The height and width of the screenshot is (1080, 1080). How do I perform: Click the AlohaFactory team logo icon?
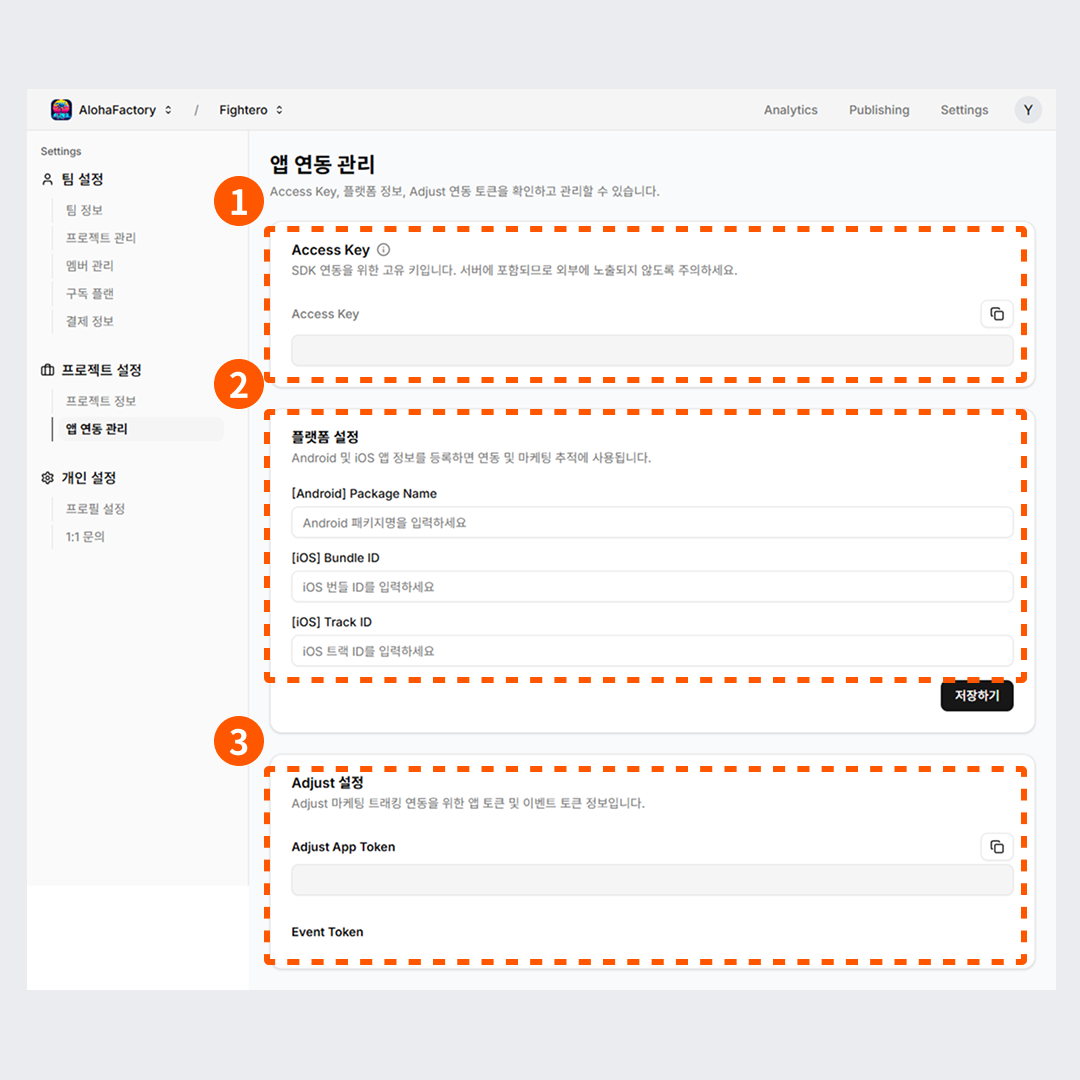[61, 110]
